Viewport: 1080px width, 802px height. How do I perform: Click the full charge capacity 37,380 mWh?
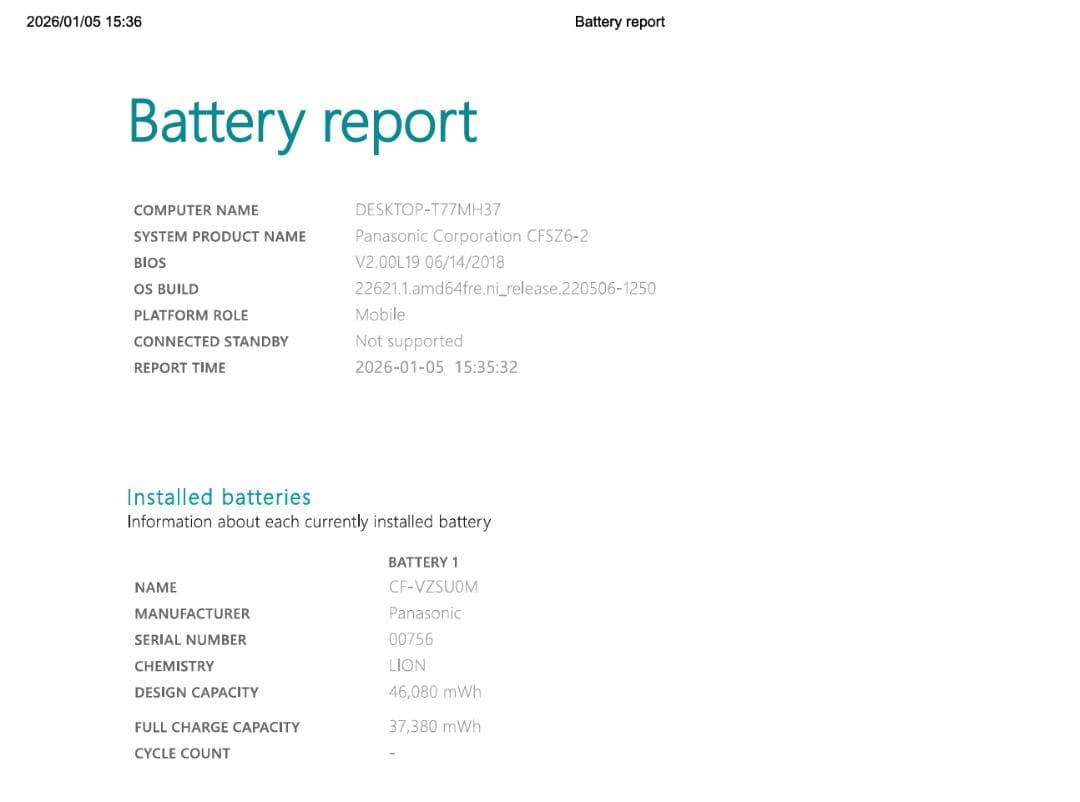coord(435,727)
